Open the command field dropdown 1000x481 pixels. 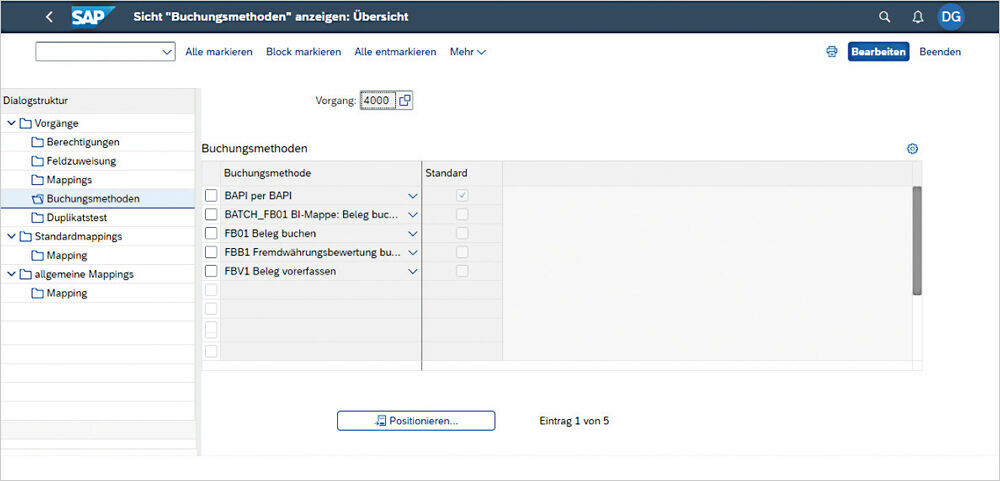tap(167, 52)
